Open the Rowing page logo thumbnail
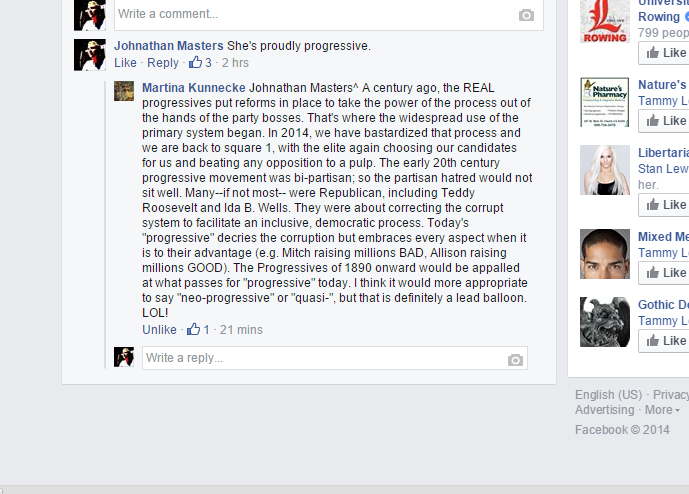 tap(605, 21)
